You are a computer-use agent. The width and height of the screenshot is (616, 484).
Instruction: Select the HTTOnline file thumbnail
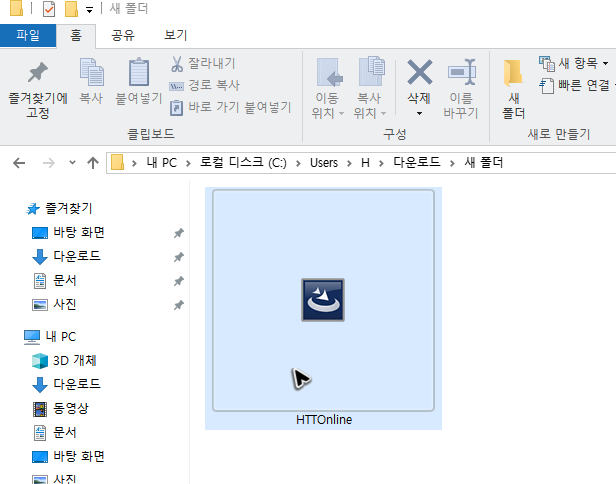(x=323, y=301)
